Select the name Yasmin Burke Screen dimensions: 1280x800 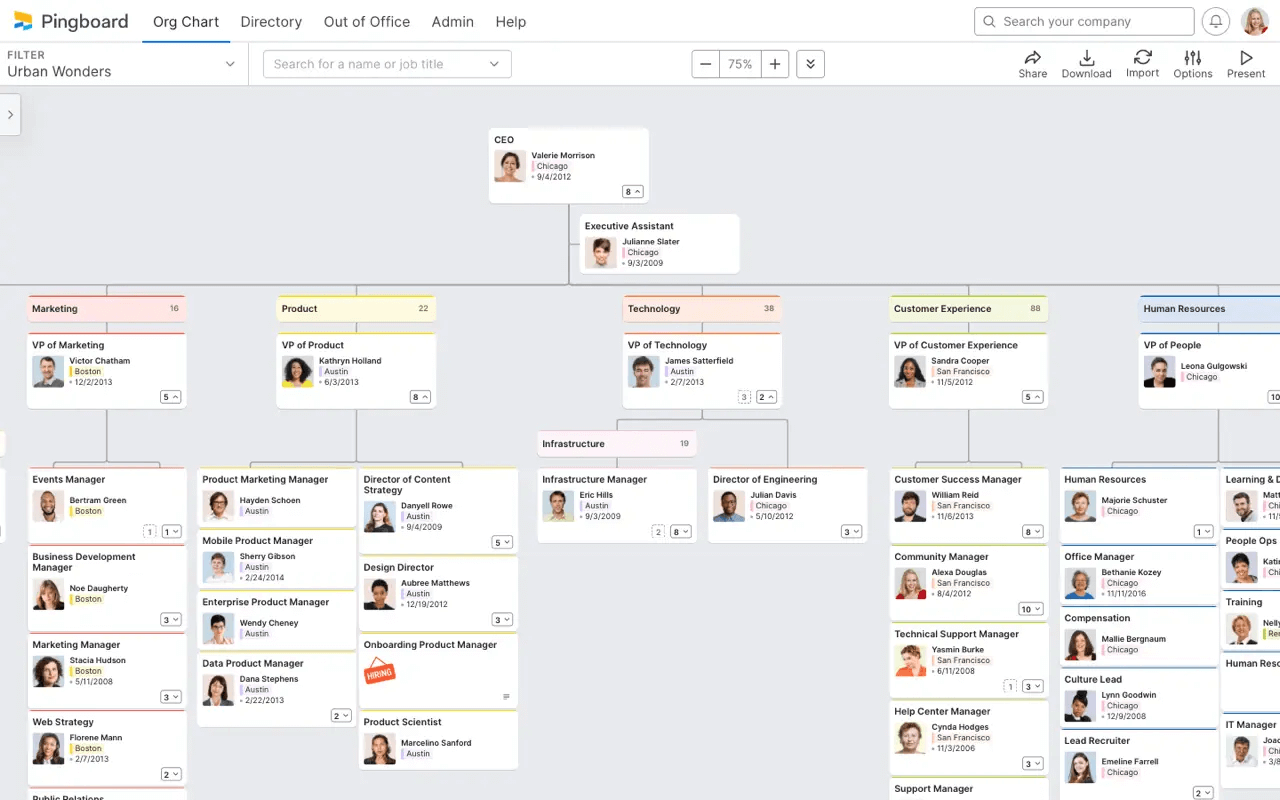tap(958, 650)
